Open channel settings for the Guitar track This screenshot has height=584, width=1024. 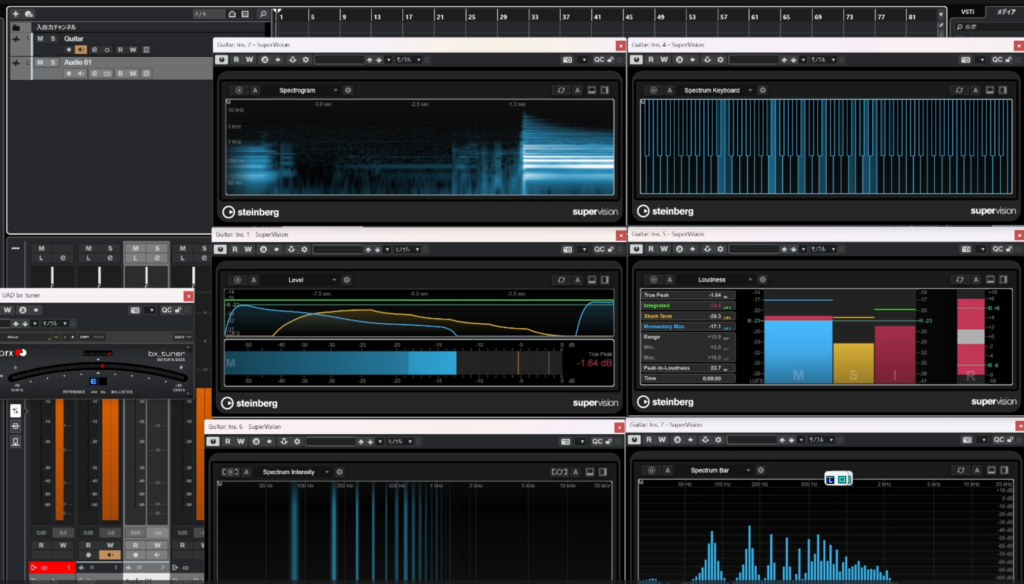pyautogui.click(x=94, y=50)
